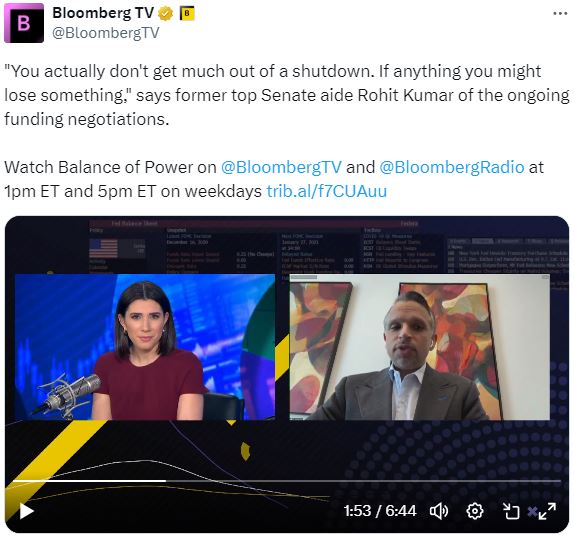Open video settings gear
The image size is (574, 537).
point(474,511)
